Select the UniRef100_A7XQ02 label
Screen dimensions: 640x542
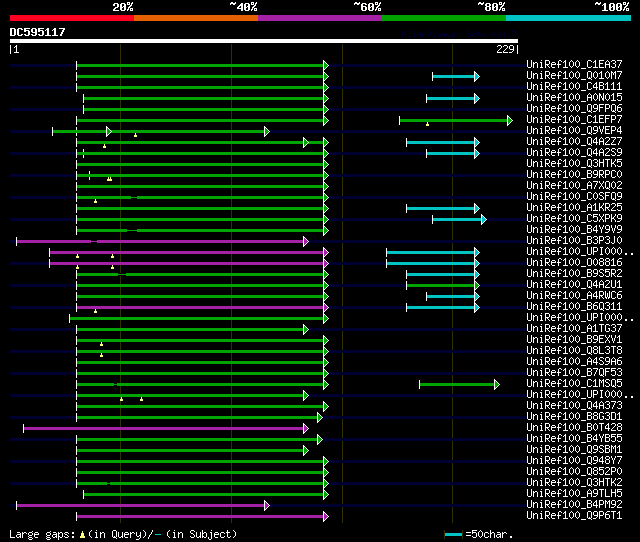tap(574, 186)
